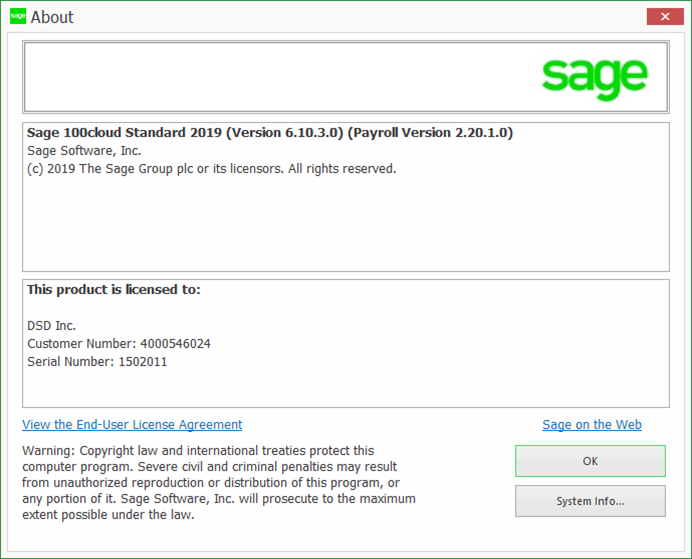Click the 2019 copyright notice line
This screenshot has width=692, height=559.
(x=212, y=169)
